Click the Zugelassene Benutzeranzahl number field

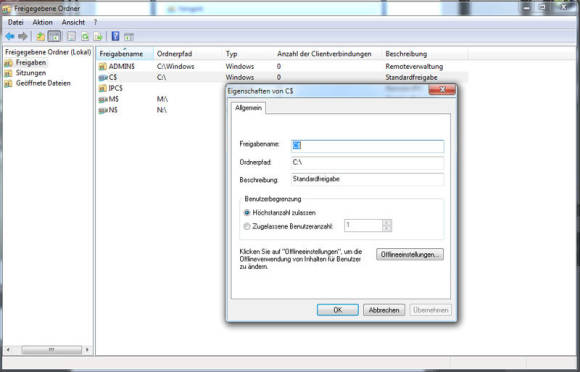pyautogui.click(x=363, y=225)
